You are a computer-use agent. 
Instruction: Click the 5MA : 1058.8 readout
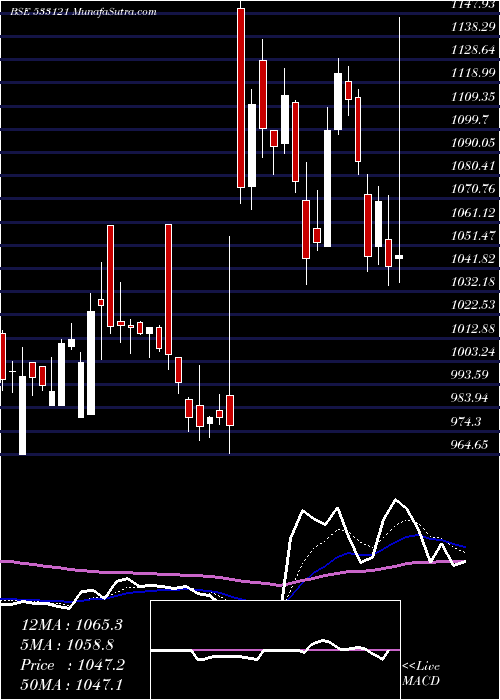tap(67, 645)
